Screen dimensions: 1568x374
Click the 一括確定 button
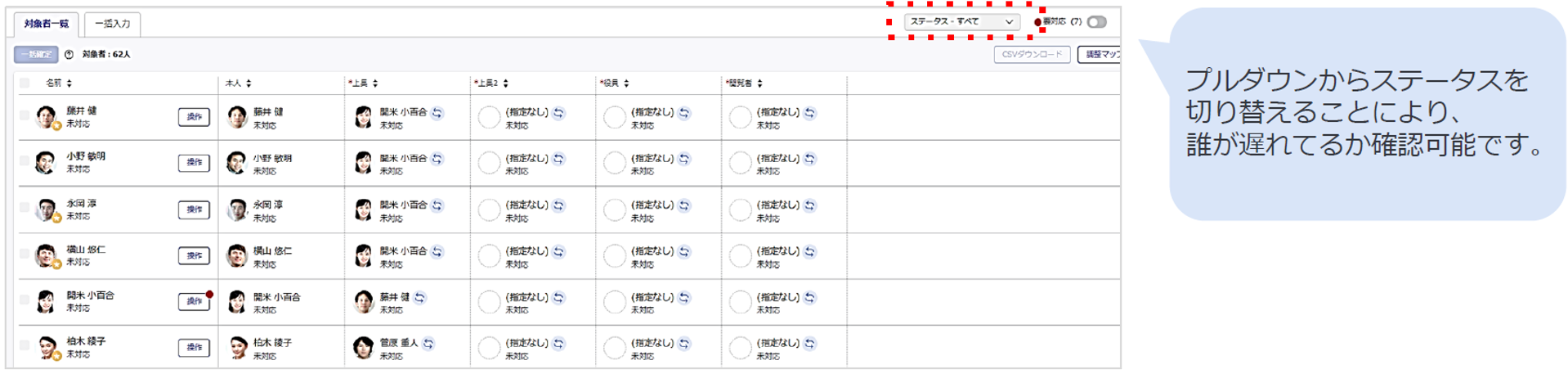pyautogui.click(x=36, y=55)
